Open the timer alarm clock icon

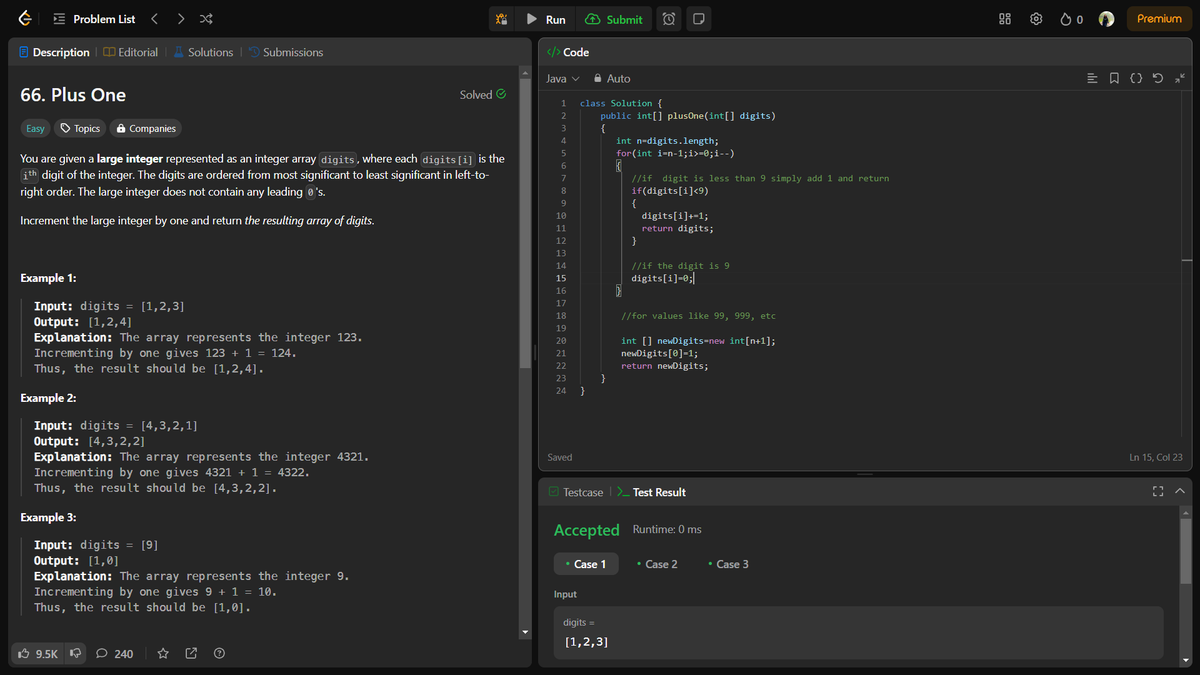[670, 19]
